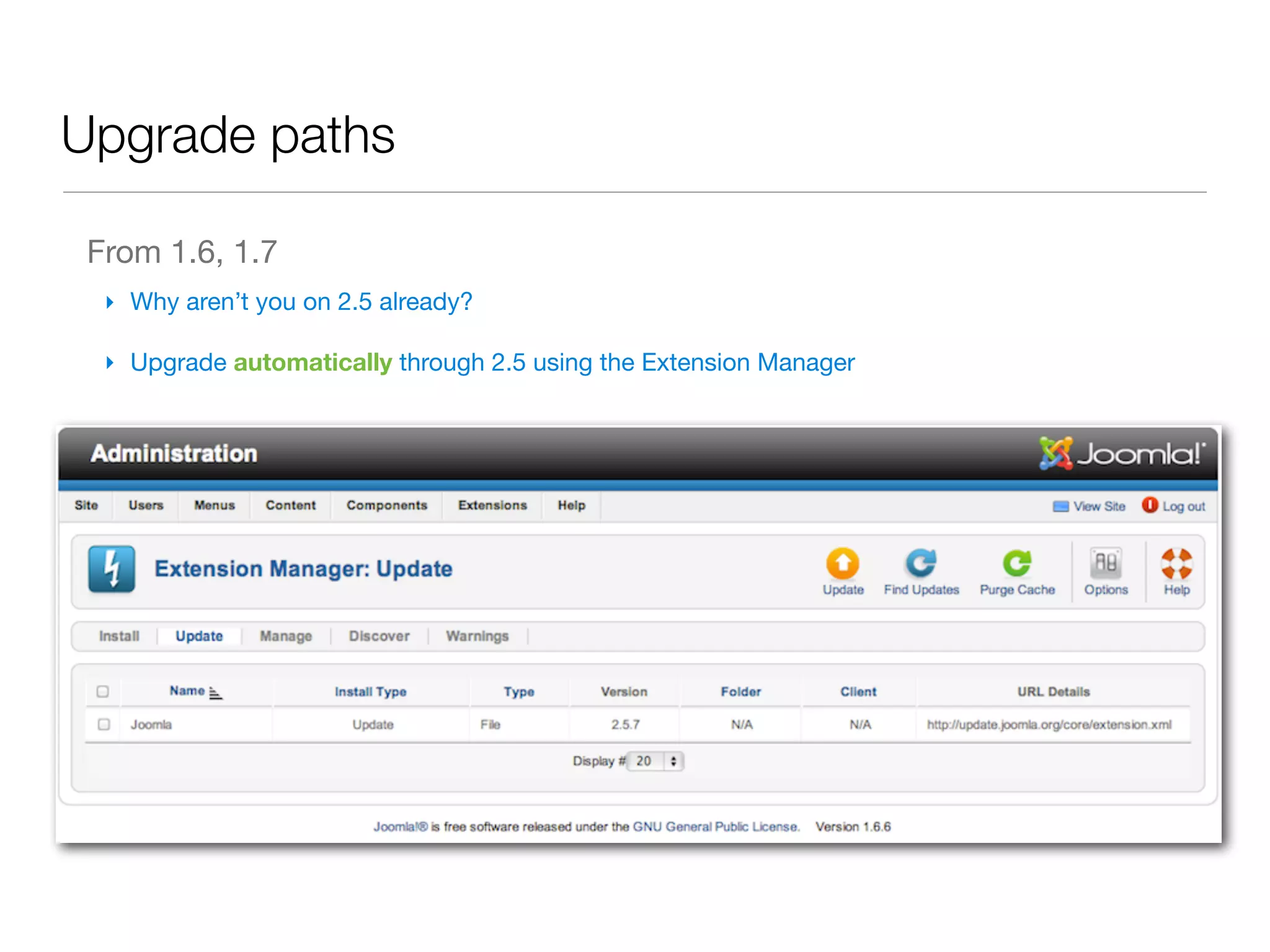Open the GNU General Public License link
Image resolution: width=1270 pixels, height=952 pixels.
pyautogui.click(x=716, y=827)
